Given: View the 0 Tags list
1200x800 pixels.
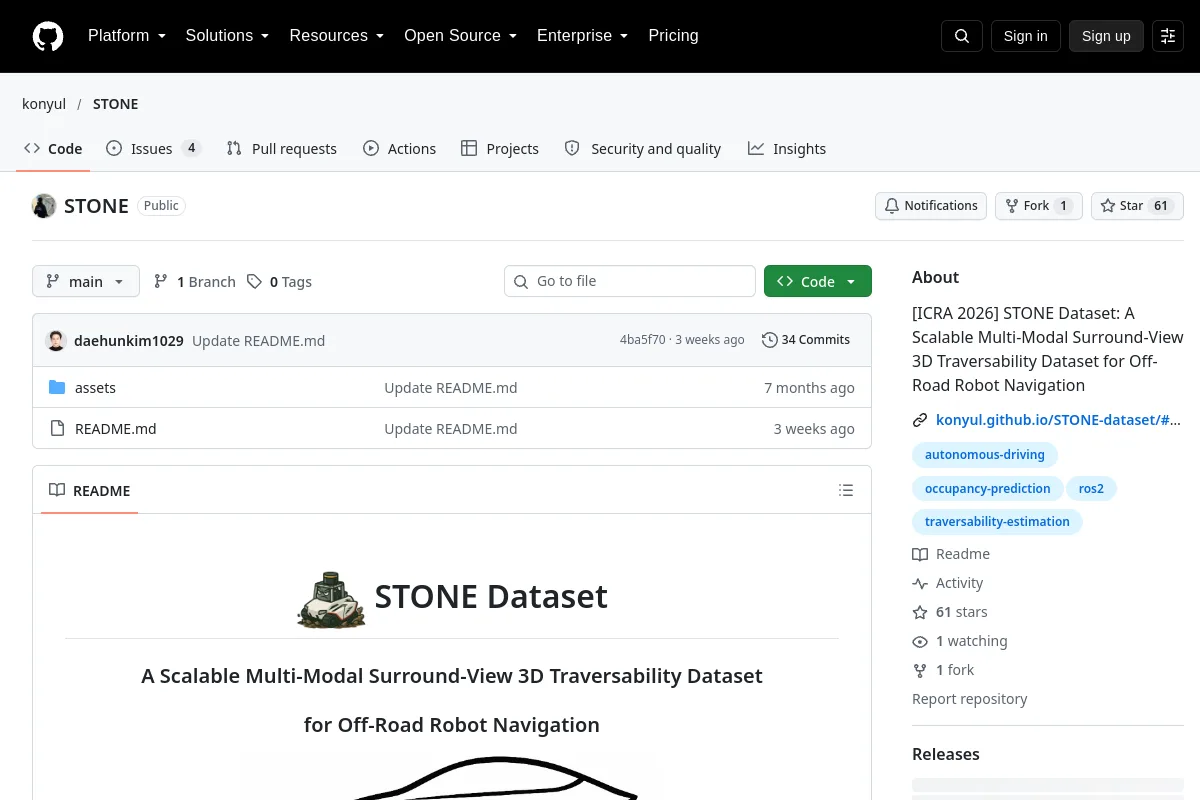Looking at the screenshot, I should click(279, 282).
